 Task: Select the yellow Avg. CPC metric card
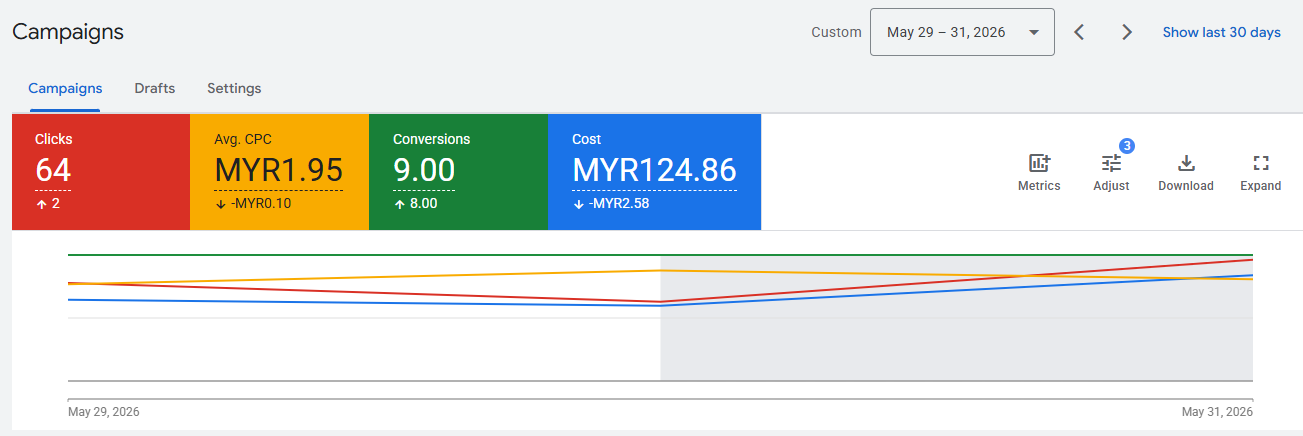[x=279, y=172]
